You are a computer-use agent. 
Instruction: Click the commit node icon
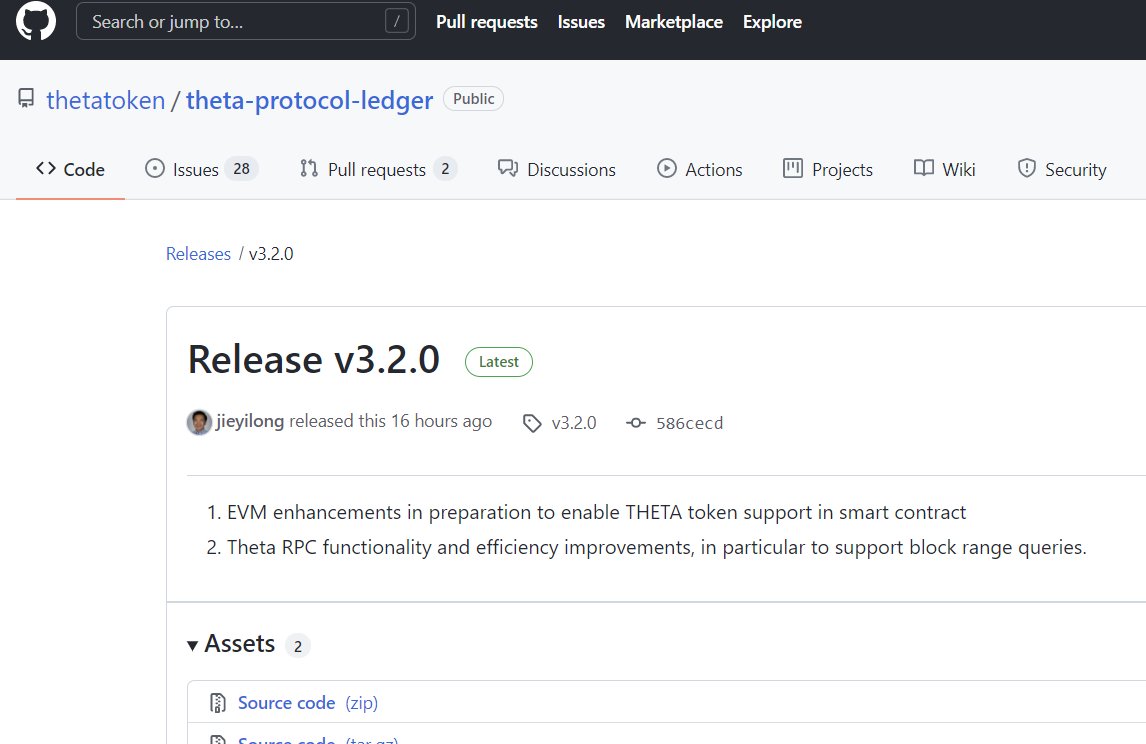[636, 423]
